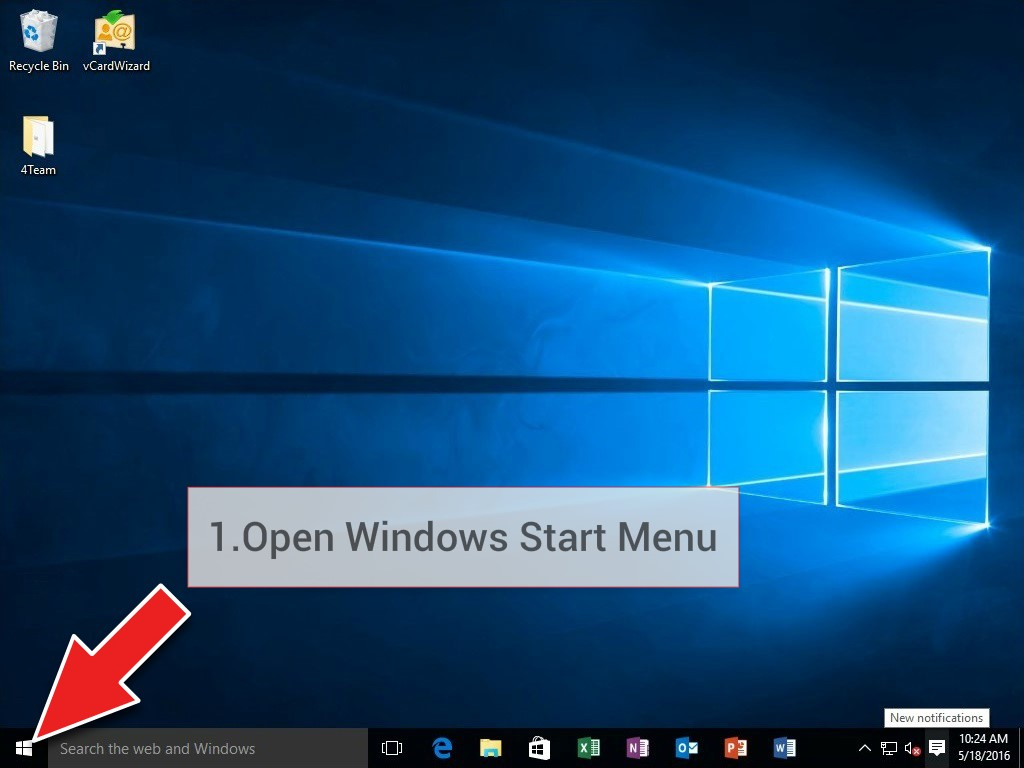Viewport: 1024px width, 768px height.
Task: Open OneNote from the taskbar
Action: tap(637, 748)
